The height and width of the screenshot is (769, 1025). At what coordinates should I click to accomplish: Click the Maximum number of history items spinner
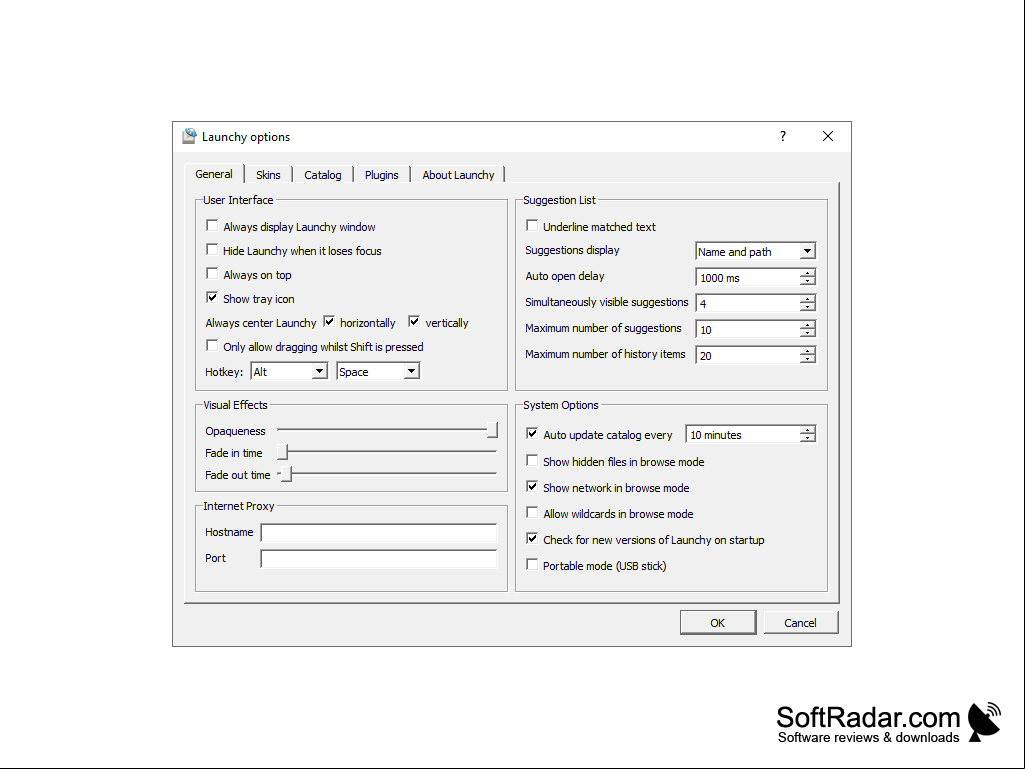coord(756,356)
